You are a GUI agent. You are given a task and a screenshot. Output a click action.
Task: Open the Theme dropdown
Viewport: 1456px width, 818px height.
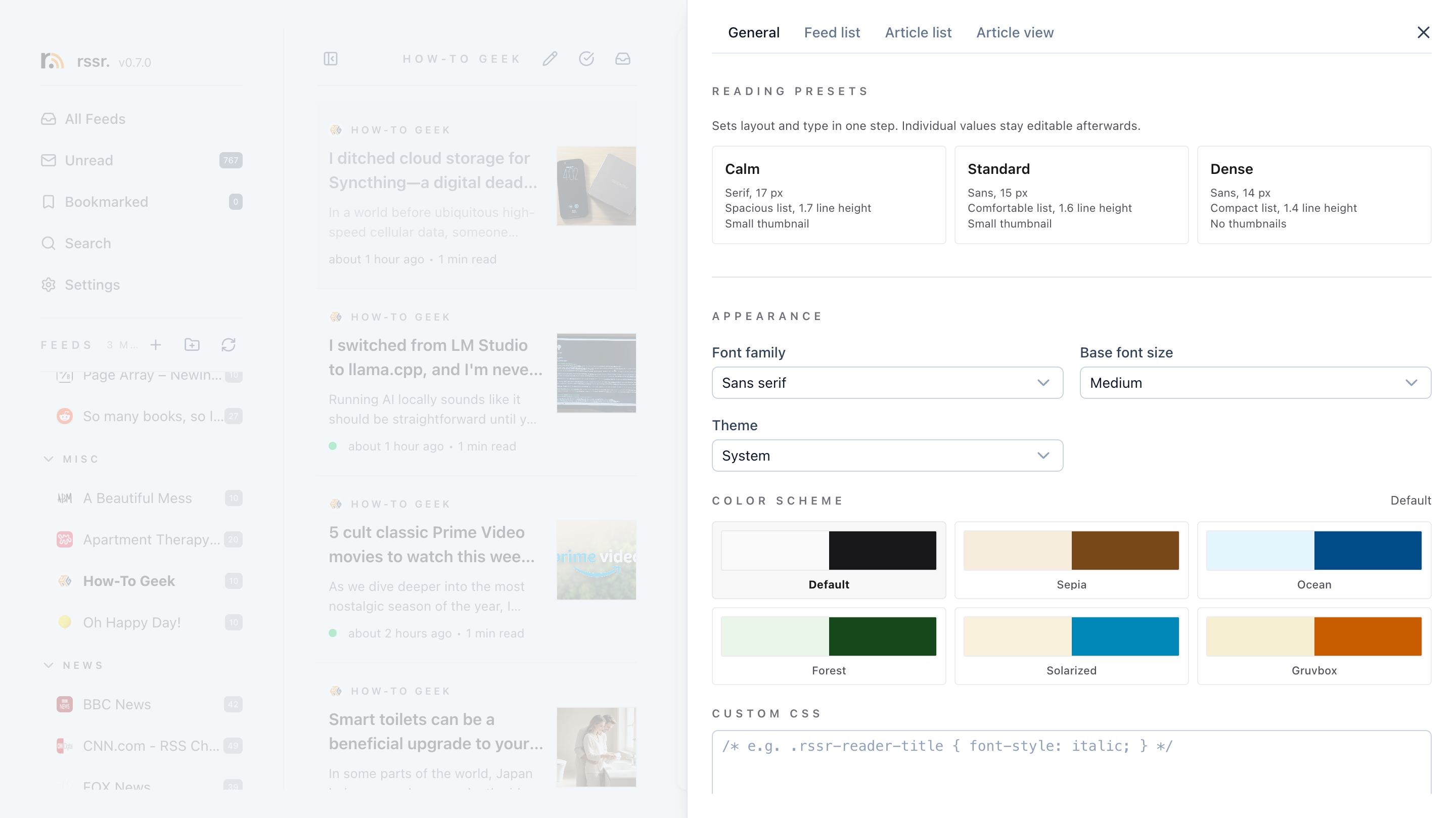coord(887,456)
